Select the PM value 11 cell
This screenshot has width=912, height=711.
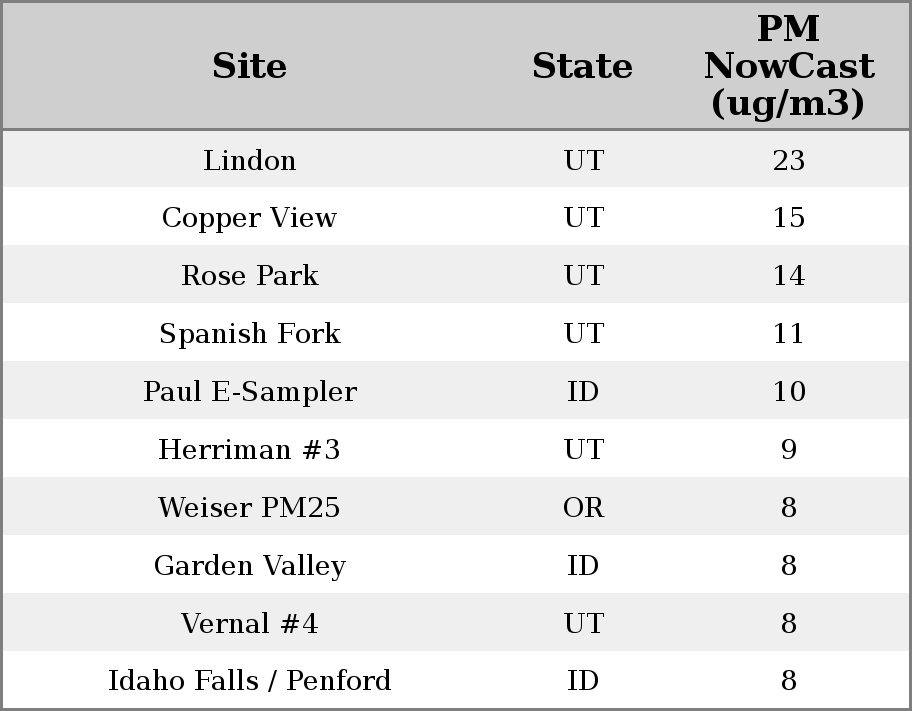pyautogui.click(x=788, y=334)
